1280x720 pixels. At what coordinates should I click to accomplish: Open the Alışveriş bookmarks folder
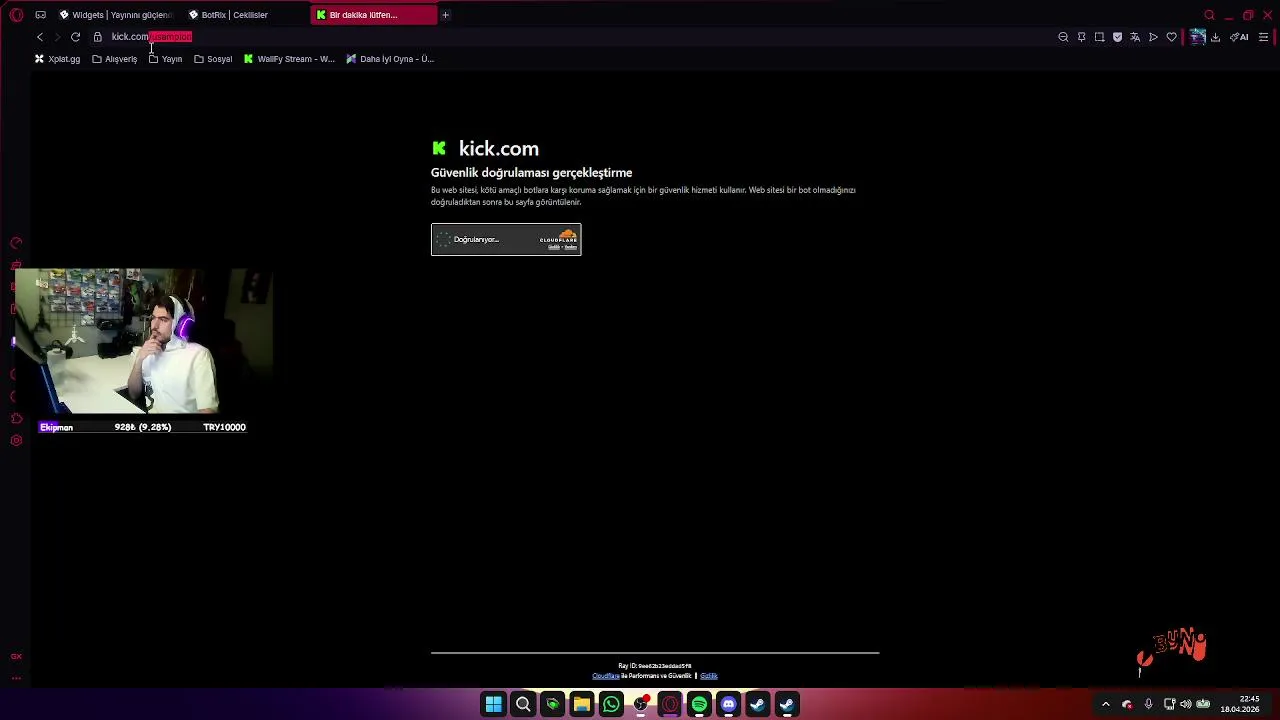pos(114,59)
